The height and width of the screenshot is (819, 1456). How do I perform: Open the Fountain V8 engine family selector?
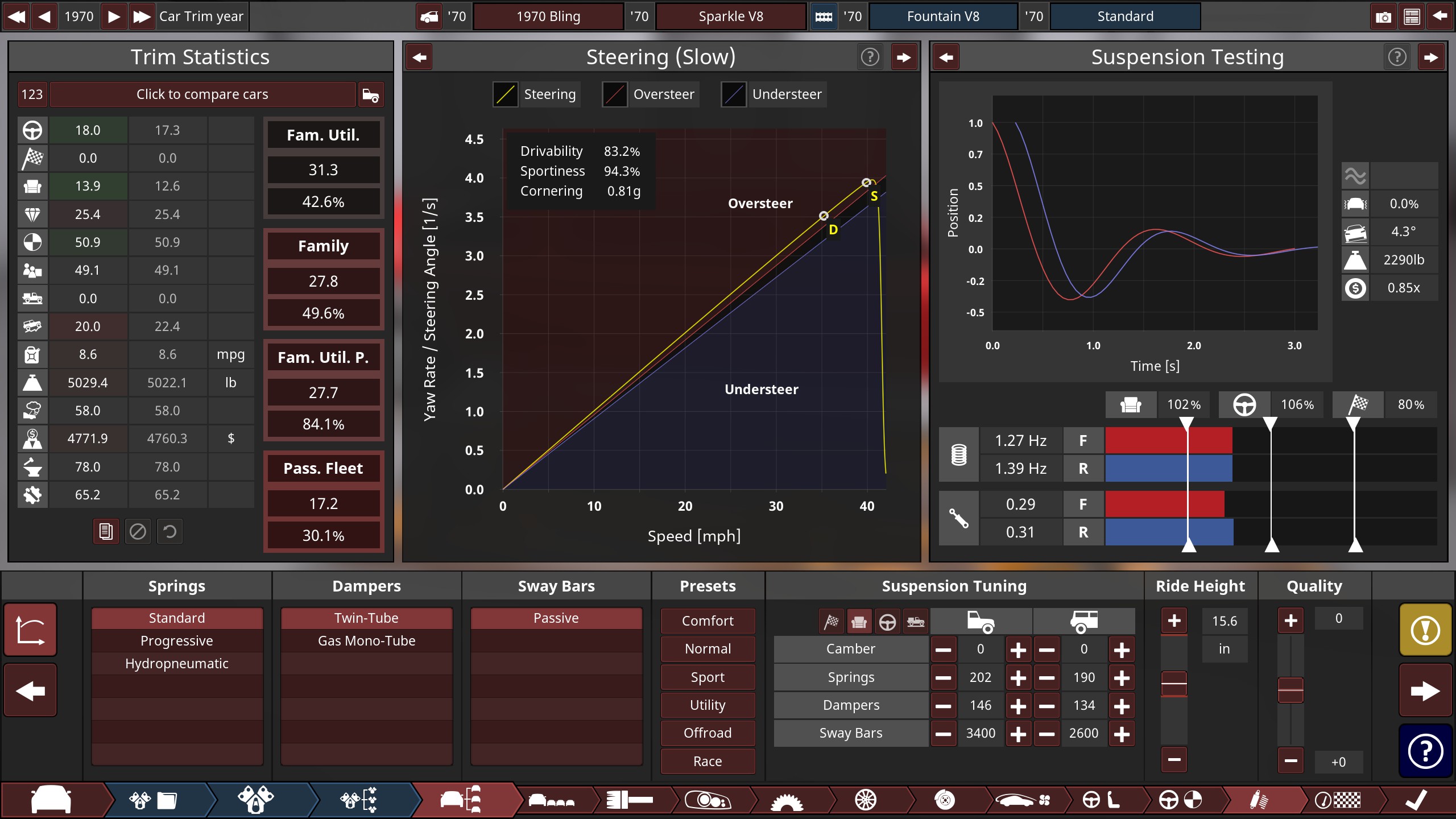point(943,16)
